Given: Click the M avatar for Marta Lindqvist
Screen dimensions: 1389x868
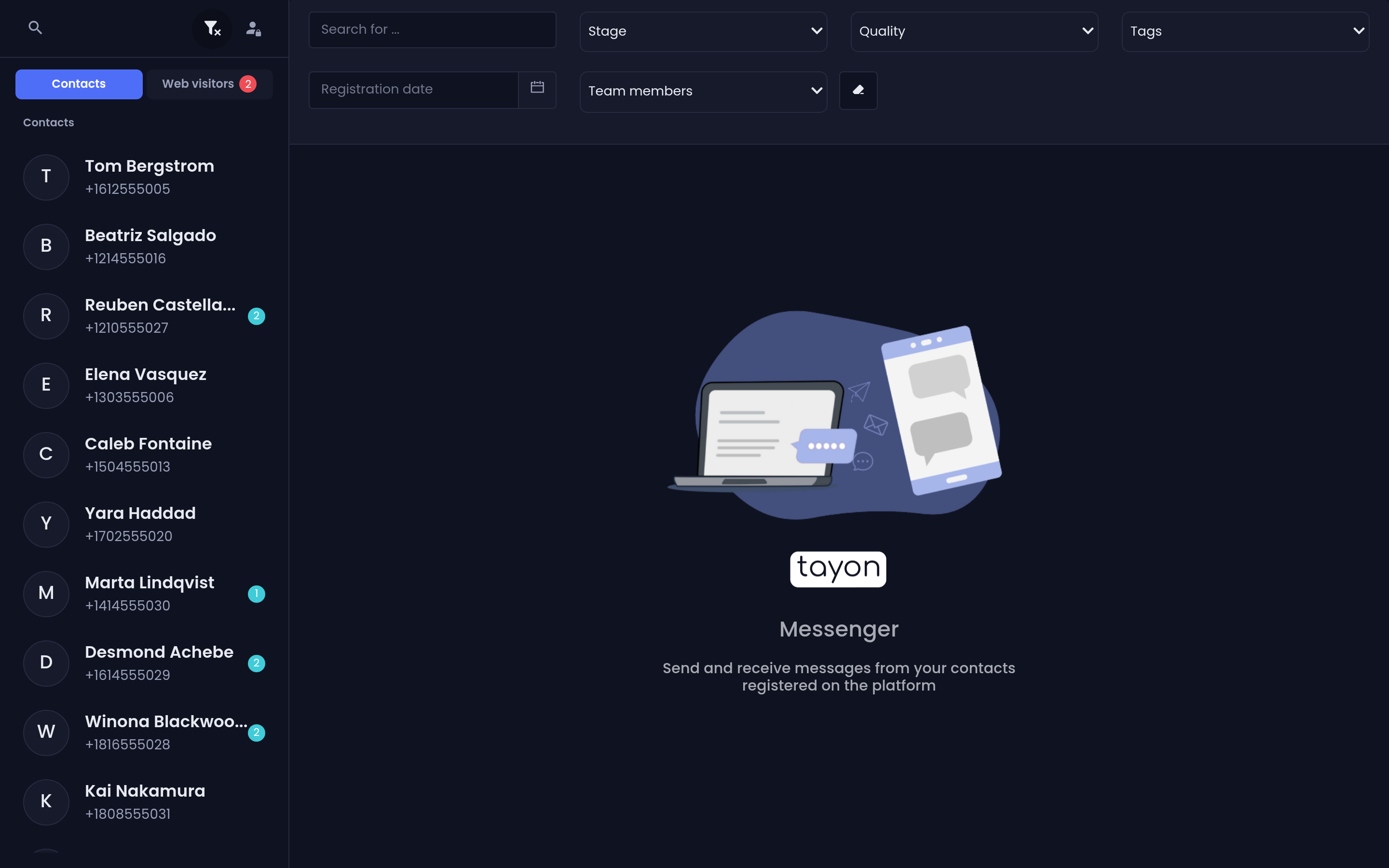Looking at the screenshot, I should tap(46, 594).
